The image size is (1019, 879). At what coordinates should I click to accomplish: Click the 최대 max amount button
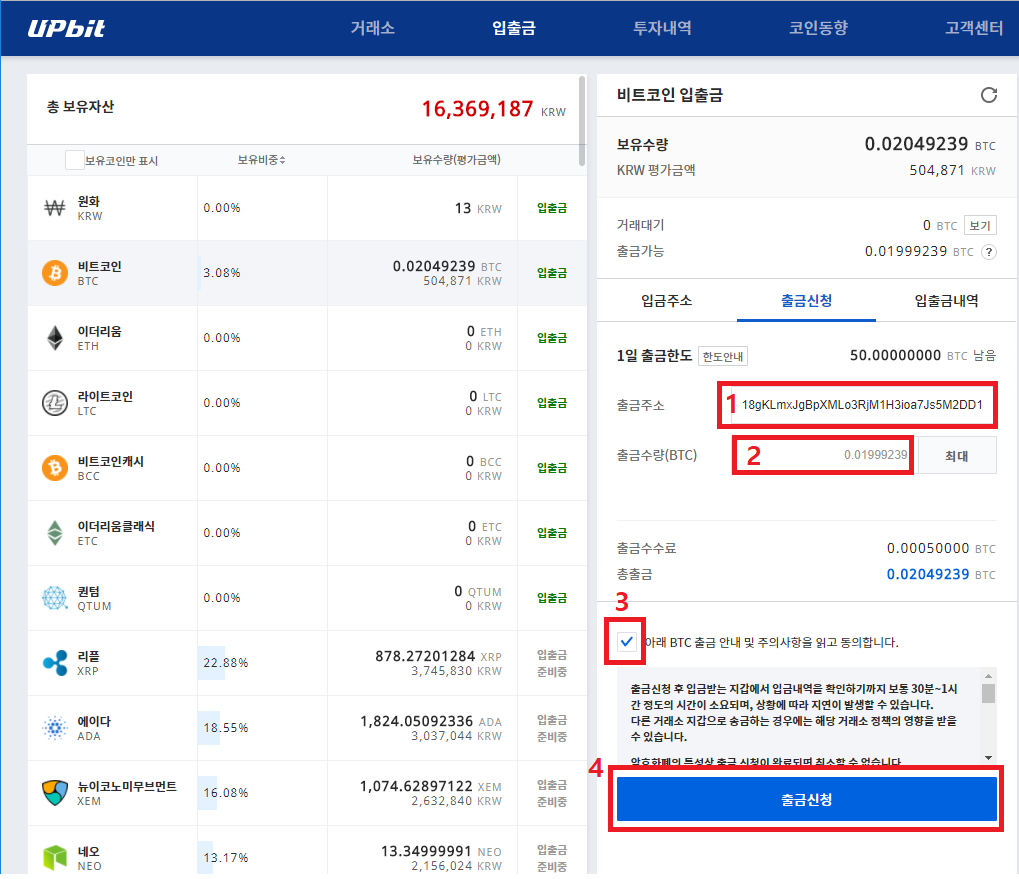pos(957,456)
